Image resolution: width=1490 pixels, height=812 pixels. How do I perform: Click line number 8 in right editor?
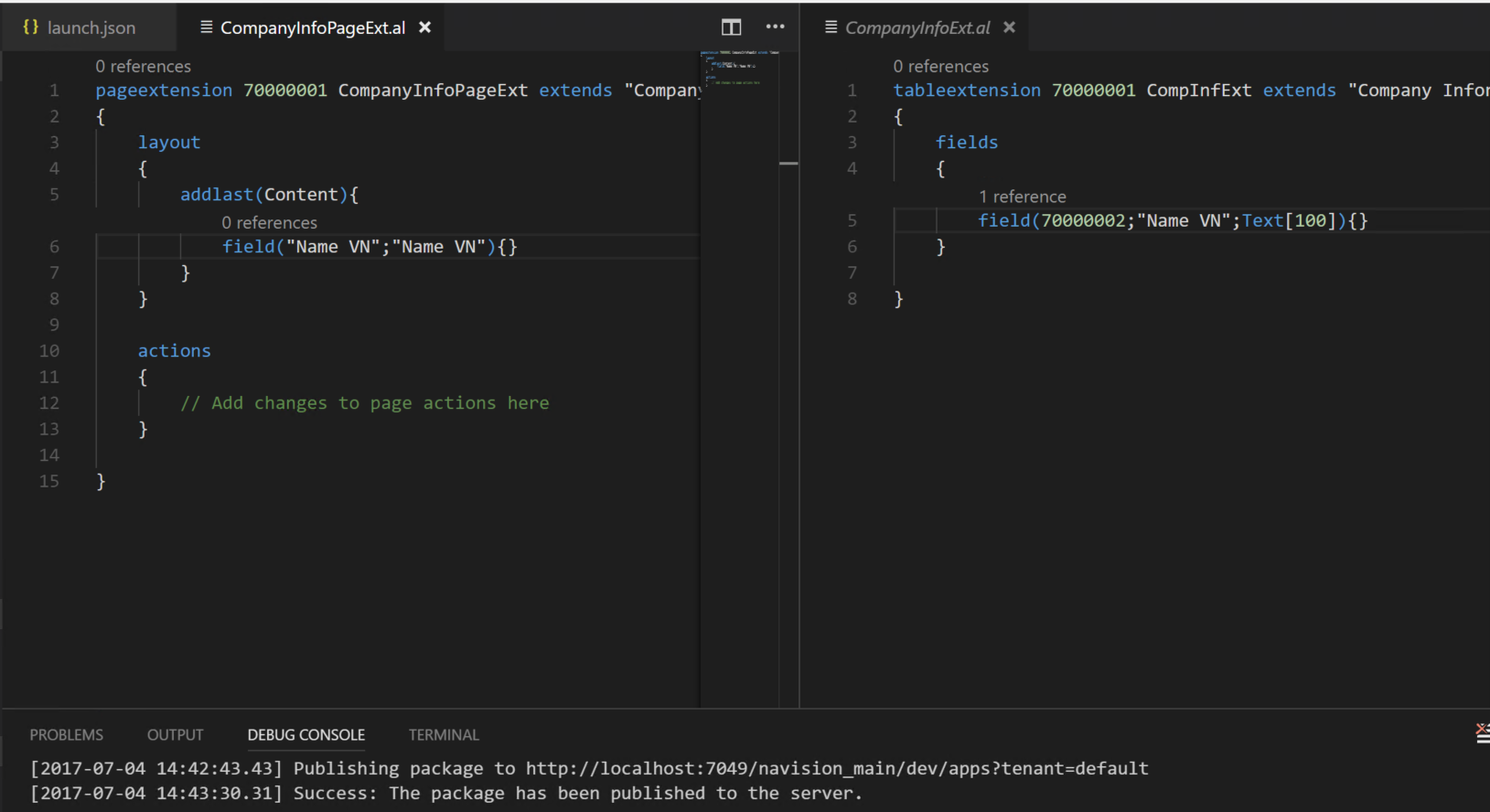click(x=852, y=299)
